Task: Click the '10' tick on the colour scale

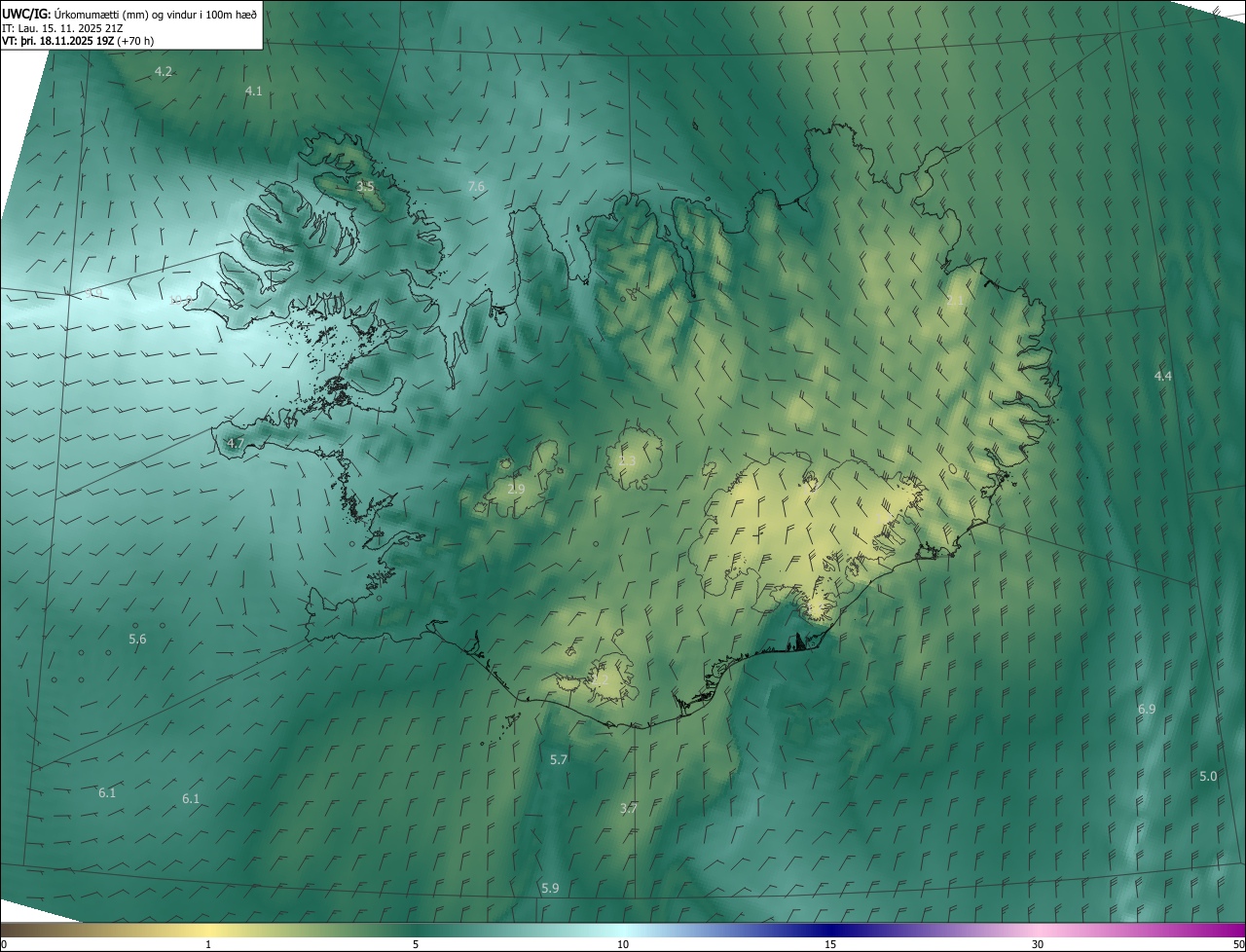Action: [623, 944]
